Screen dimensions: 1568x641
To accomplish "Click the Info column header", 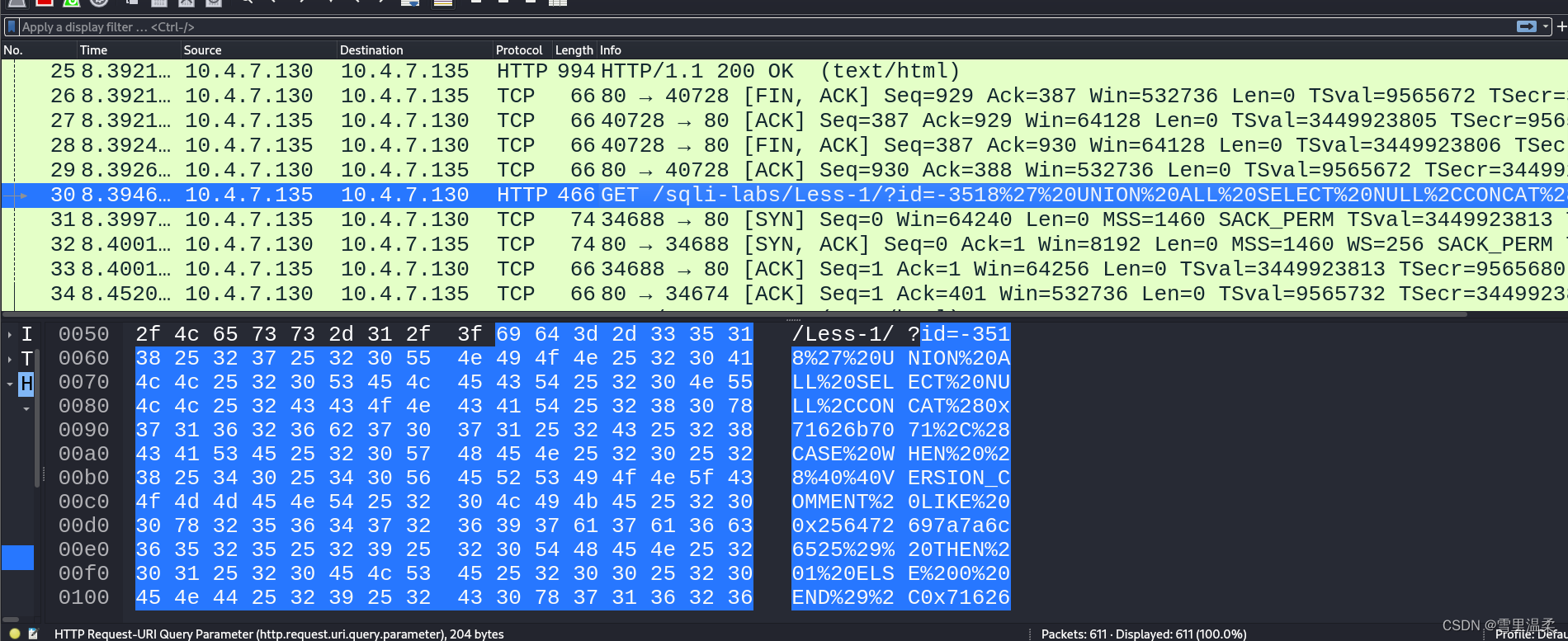I will point(1081,50).
